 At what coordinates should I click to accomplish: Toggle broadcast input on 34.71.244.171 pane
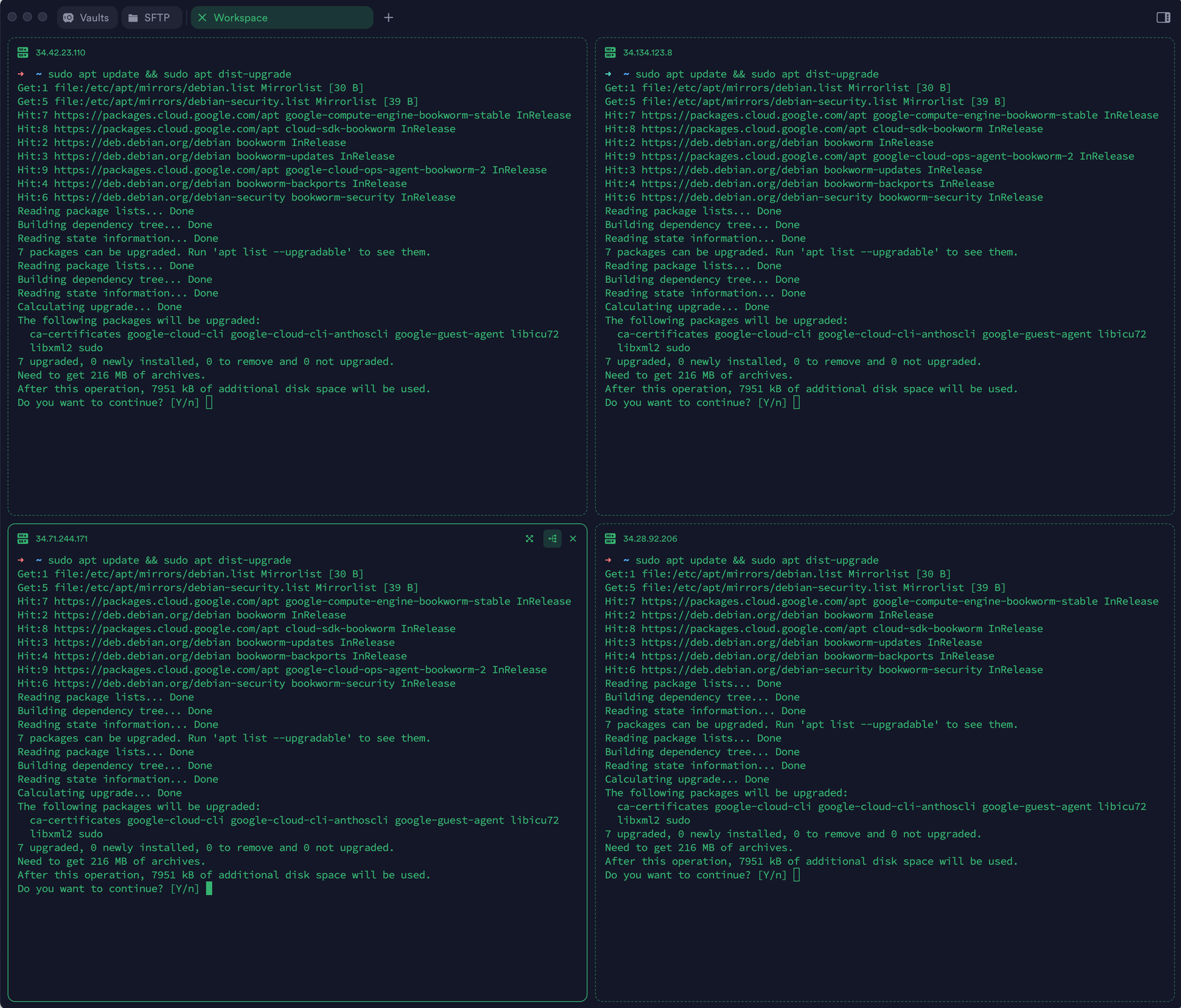[552, 539]
